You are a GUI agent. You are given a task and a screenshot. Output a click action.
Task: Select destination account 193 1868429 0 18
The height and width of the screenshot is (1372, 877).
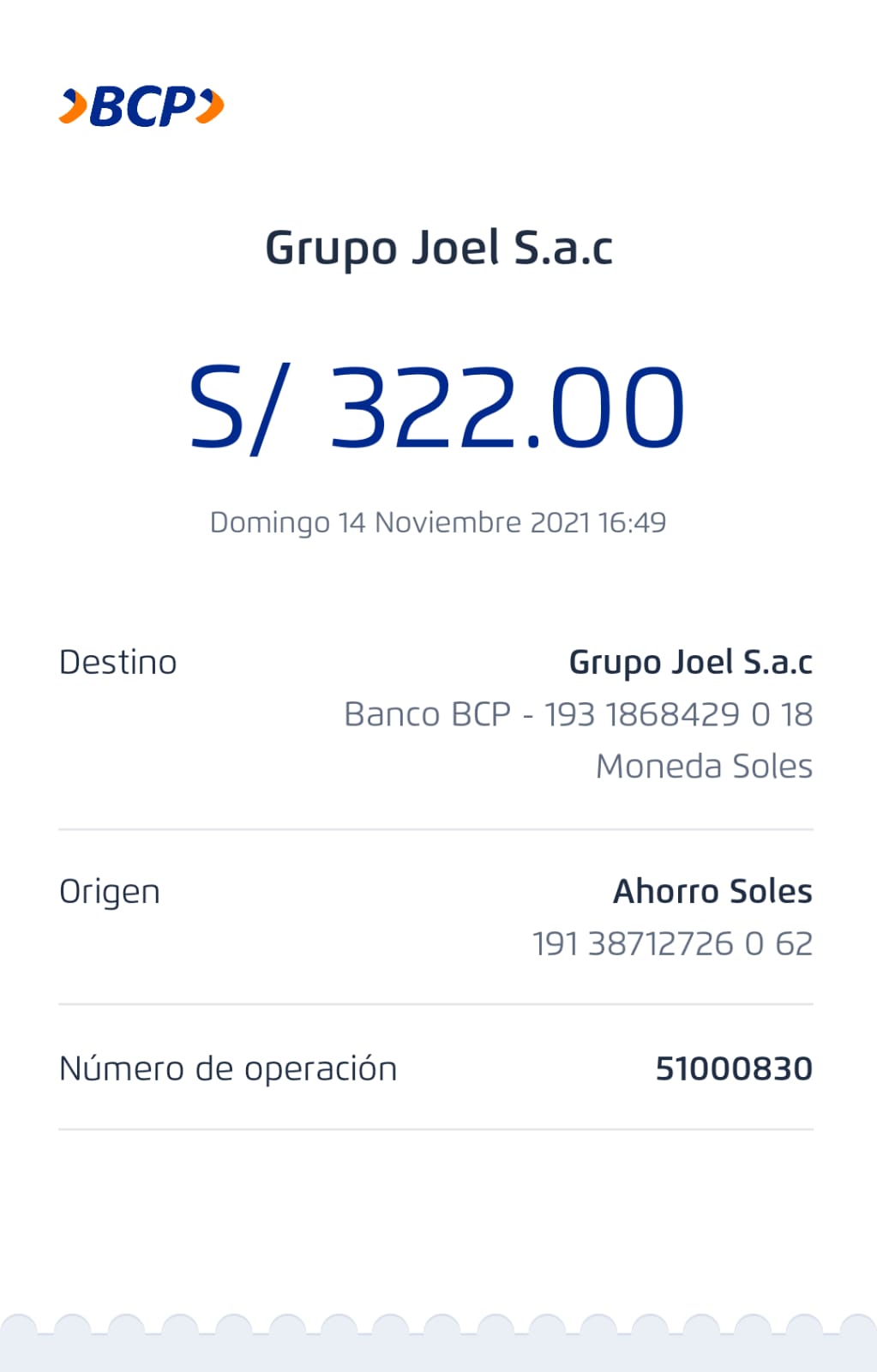point(678,714)
